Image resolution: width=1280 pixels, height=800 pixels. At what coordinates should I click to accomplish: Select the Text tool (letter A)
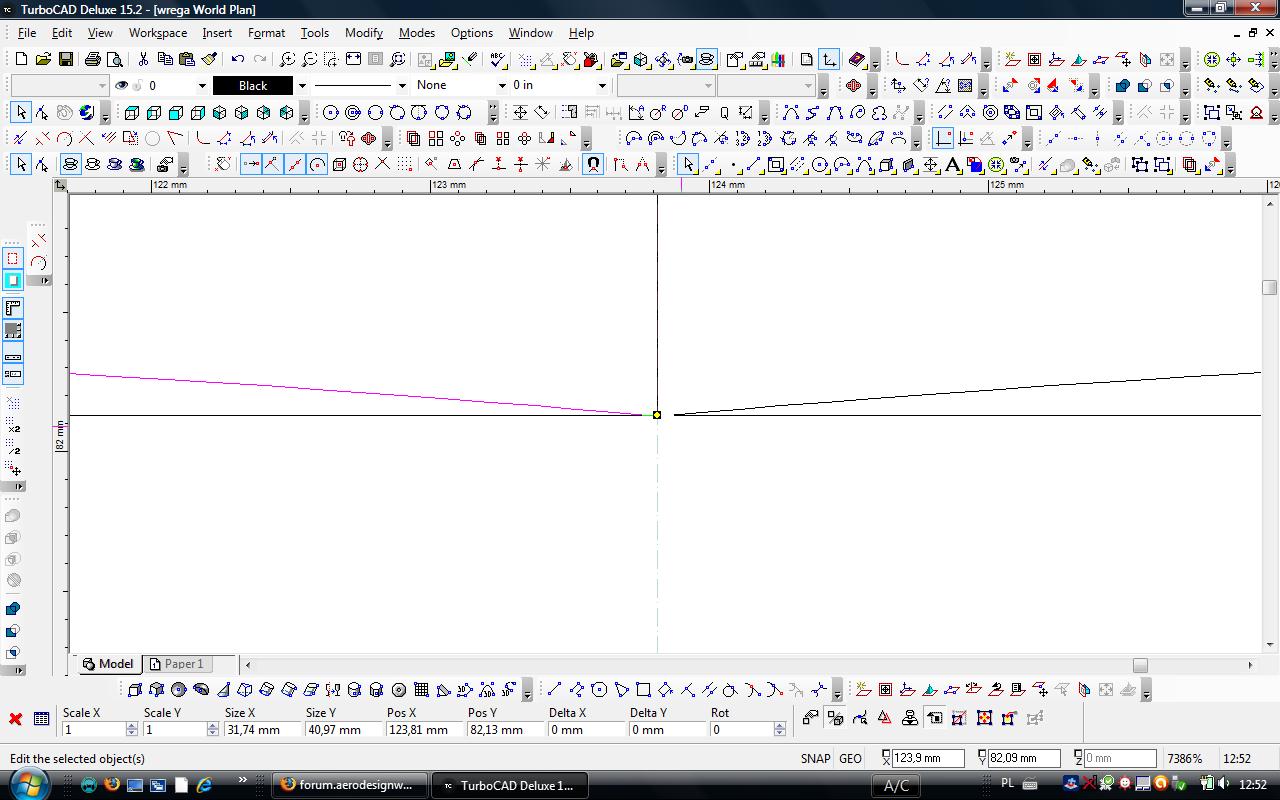952,165
